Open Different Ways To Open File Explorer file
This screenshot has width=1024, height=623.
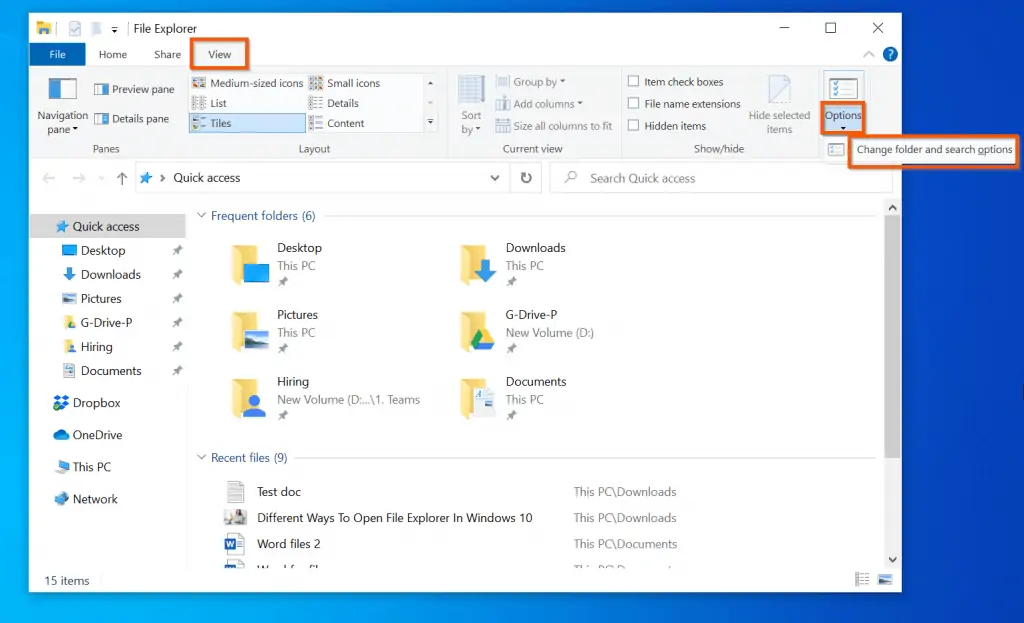click(x=394, y=518)
